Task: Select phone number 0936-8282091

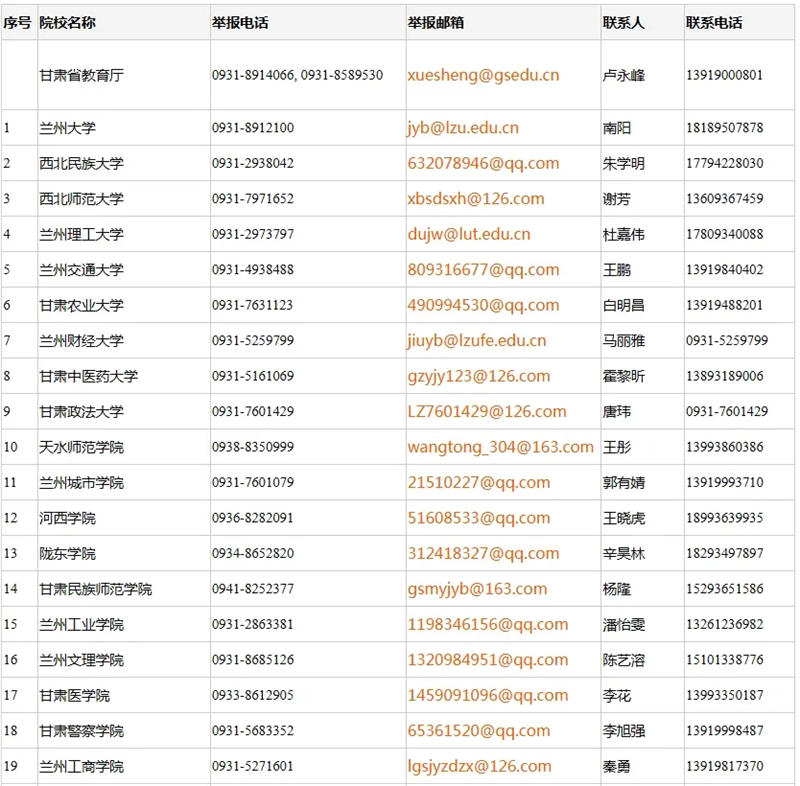Action: 253,518
